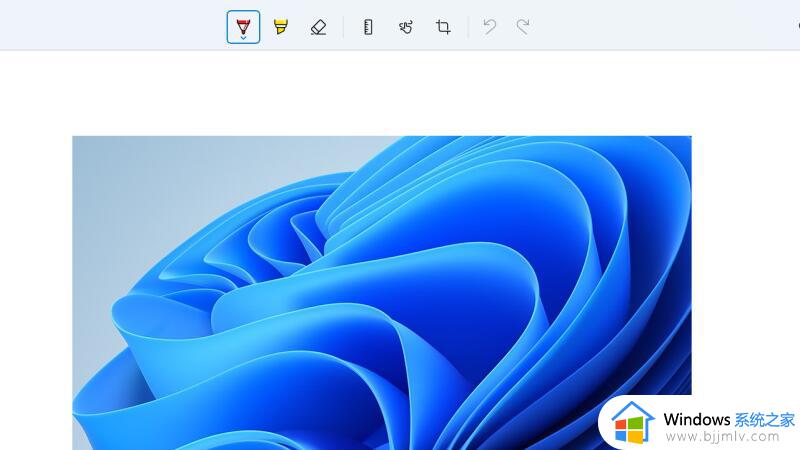
Task: Undo the last edit
Action: pos(490,27)
